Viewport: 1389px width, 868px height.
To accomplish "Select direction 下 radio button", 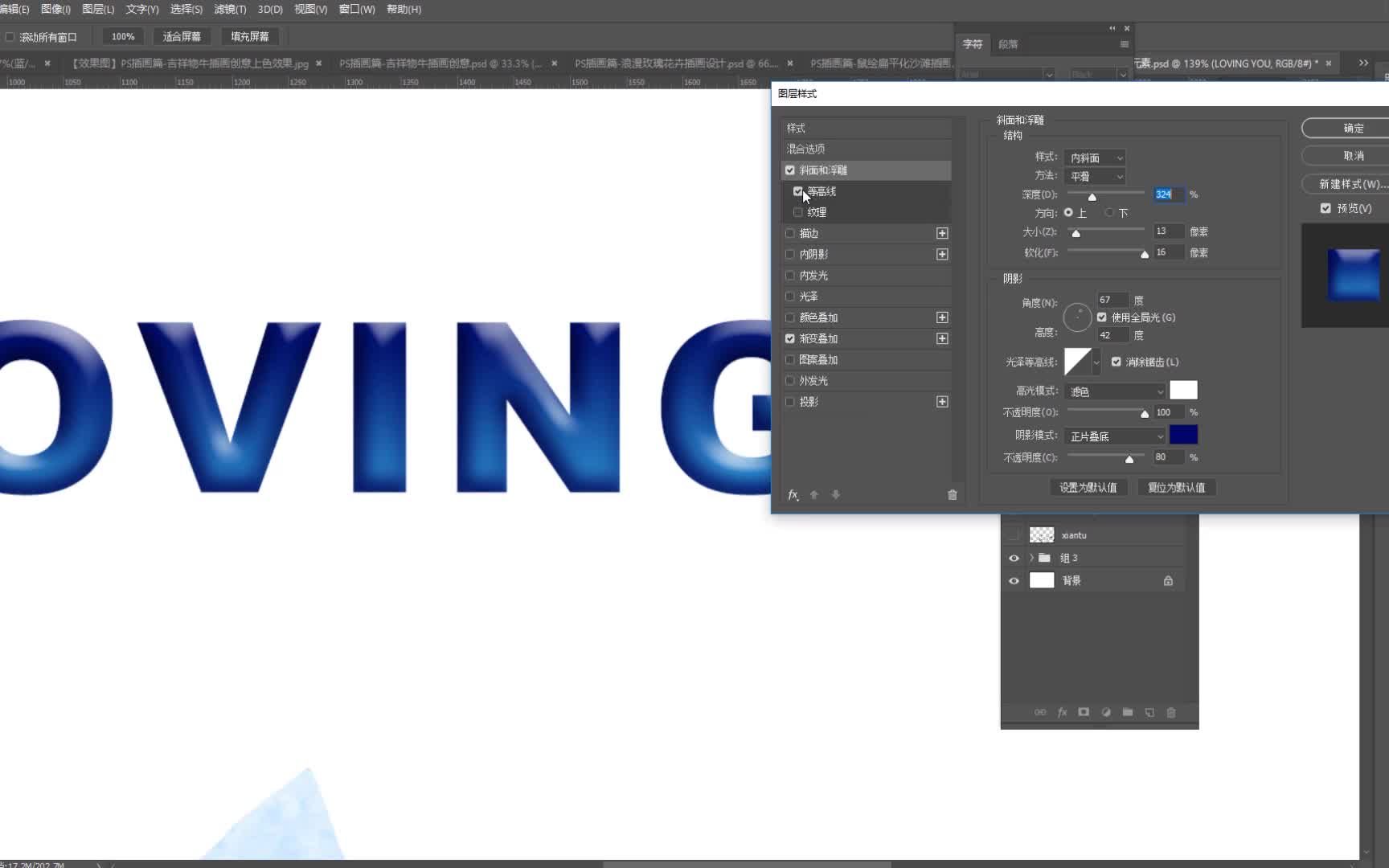I will [1109, 213].
